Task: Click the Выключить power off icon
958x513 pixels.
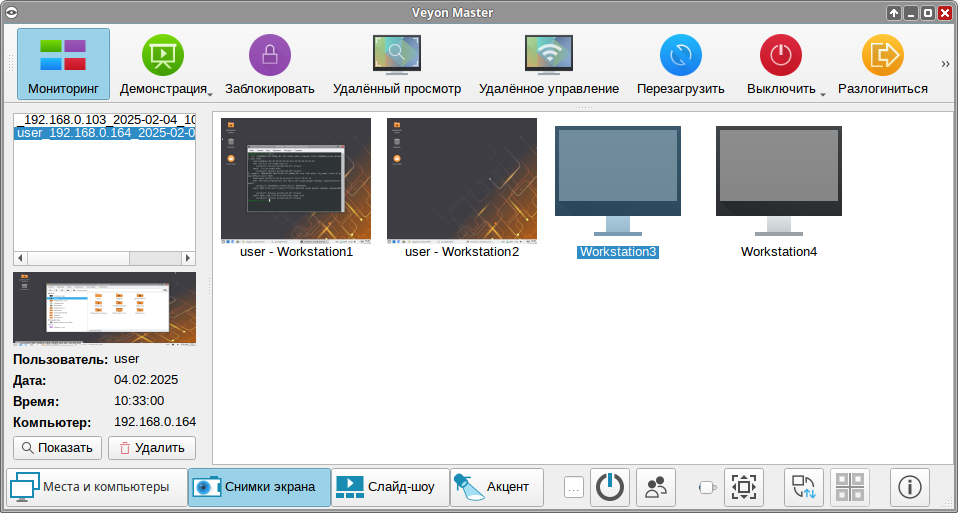Action: point(780,55)
